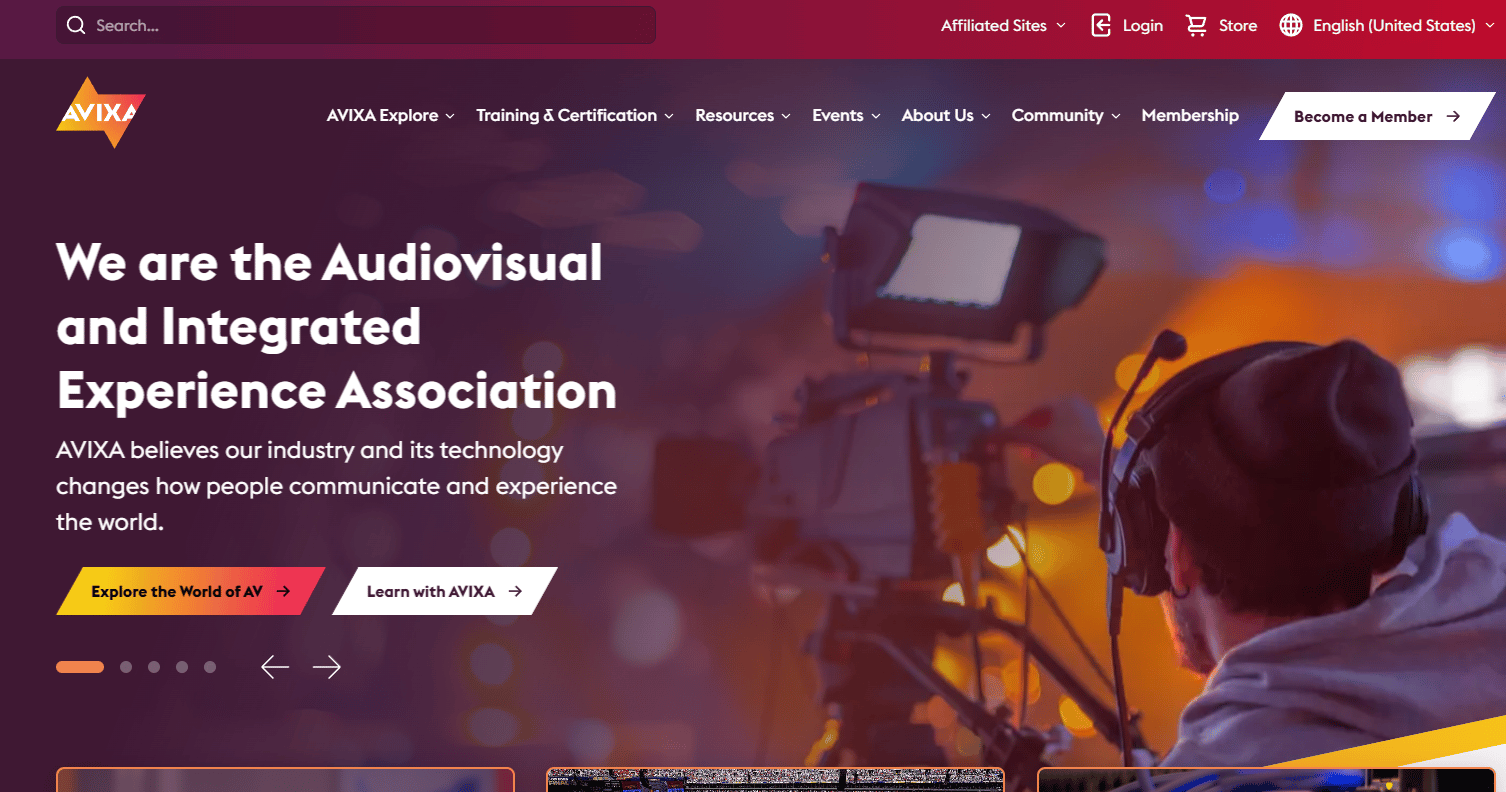This screenshot has height=792, width=1506.
Task: Open the English (United States) language selector
Action: click(x=1385, y=25)
